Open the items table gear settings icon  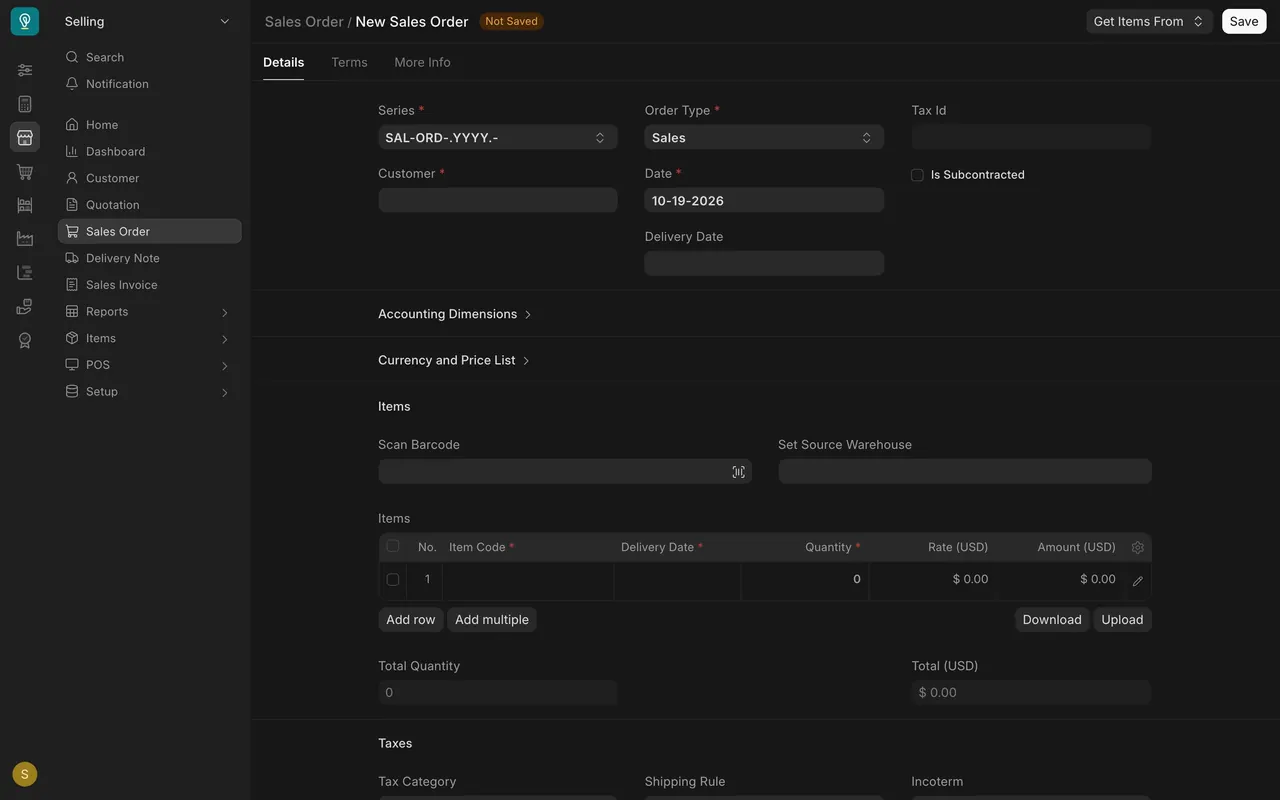coord(1137,547)
